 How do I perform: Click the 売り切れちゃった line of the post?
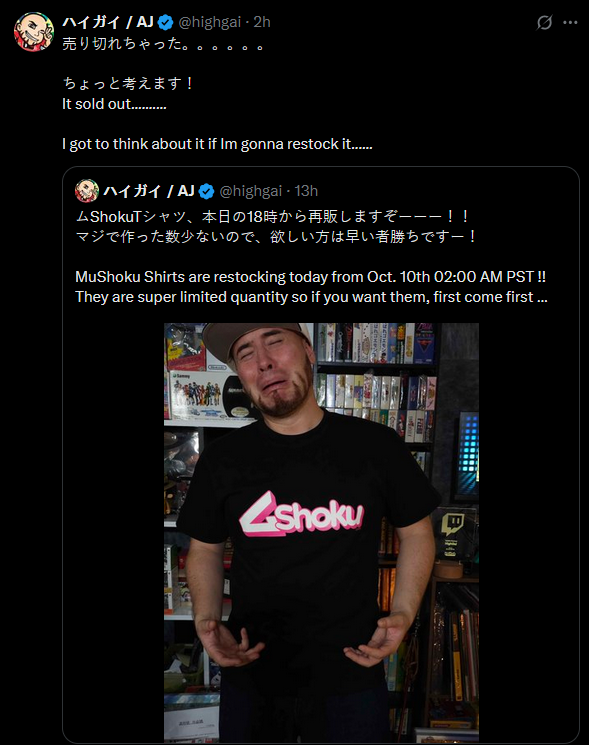163,44
